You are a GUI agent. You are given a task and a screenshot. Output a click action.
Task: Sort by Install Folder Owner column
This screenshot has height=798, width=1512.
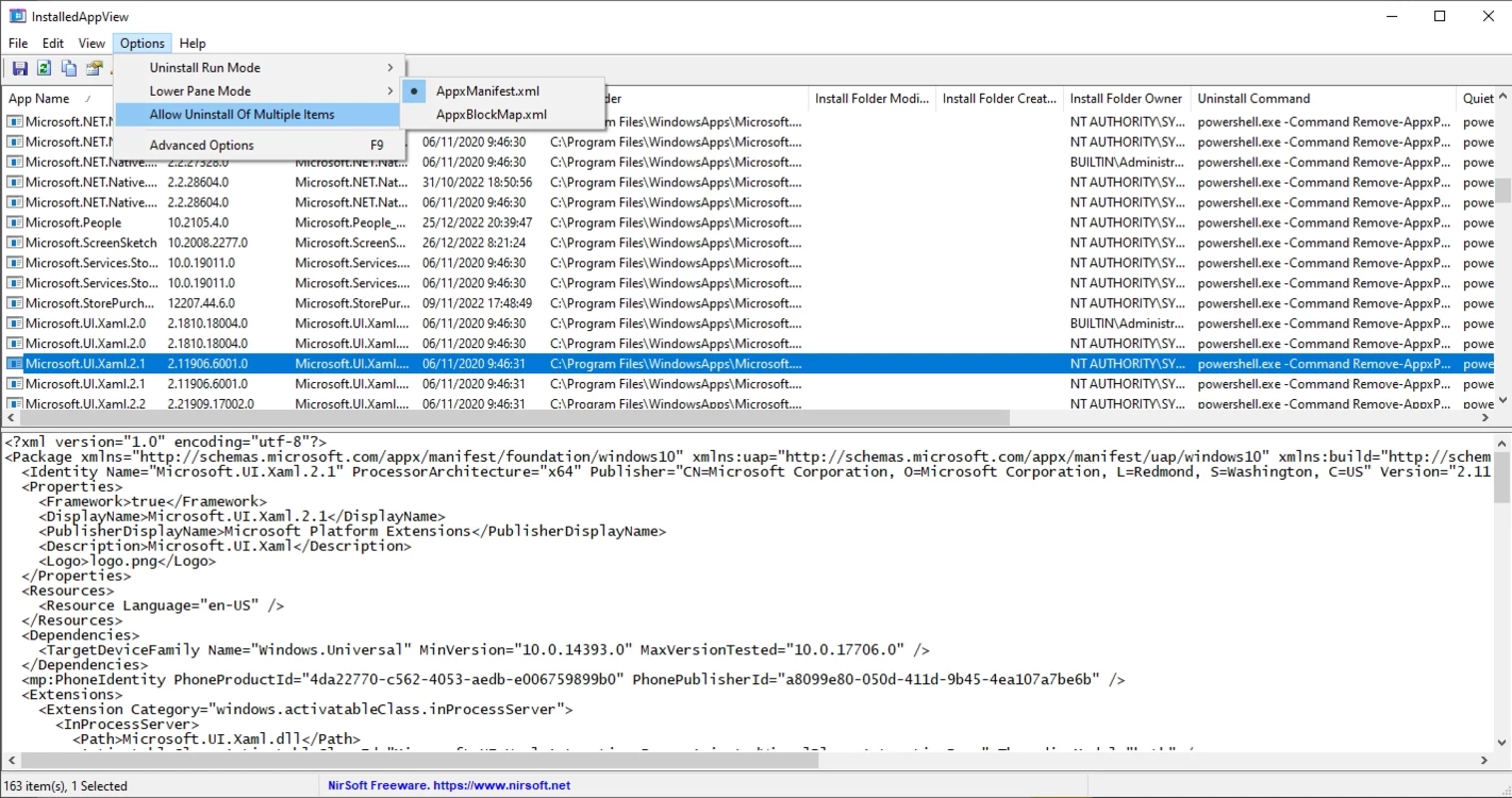click(x=1127, y=99)
